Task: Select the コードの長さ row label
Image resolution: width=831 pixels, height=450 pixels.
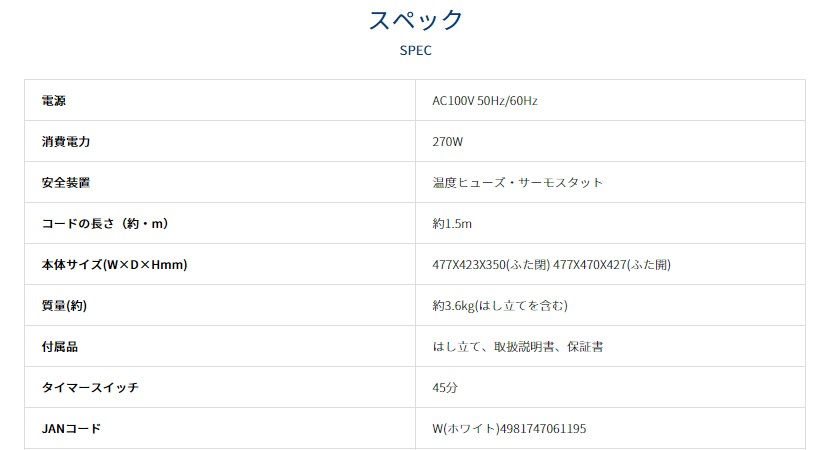Action: (x=111, y=223)
